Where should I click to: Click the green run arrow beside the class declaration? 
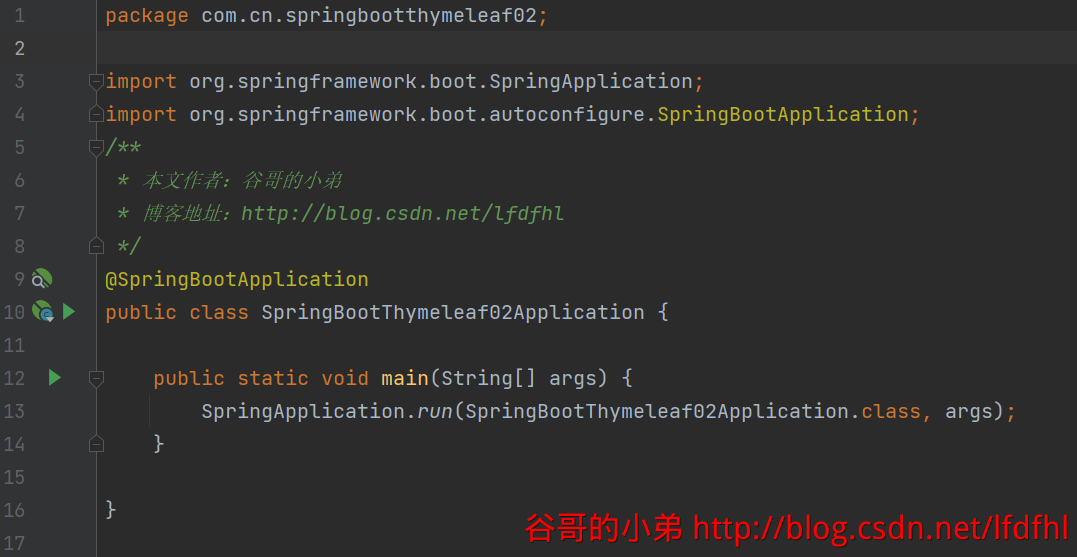click(x=69, y=312)
